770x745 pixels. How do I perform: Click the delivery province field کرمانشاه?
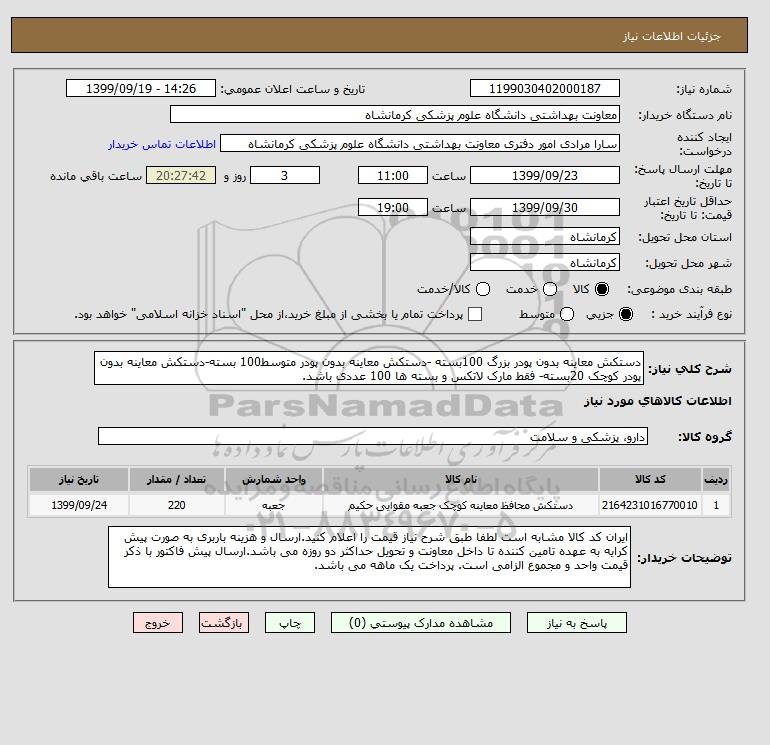(x=545, y=237)
